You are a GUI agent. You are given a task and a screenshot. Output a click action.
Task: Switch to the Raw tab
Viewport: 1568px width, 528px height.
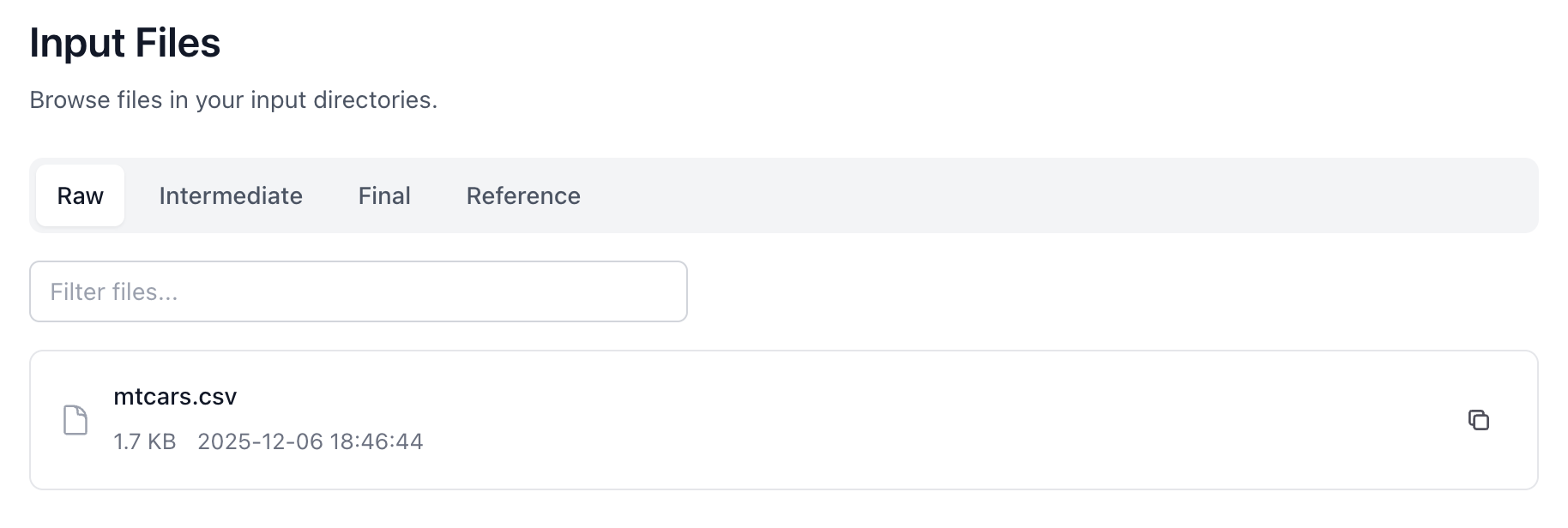pyautogui.click(x=80, y=195)
